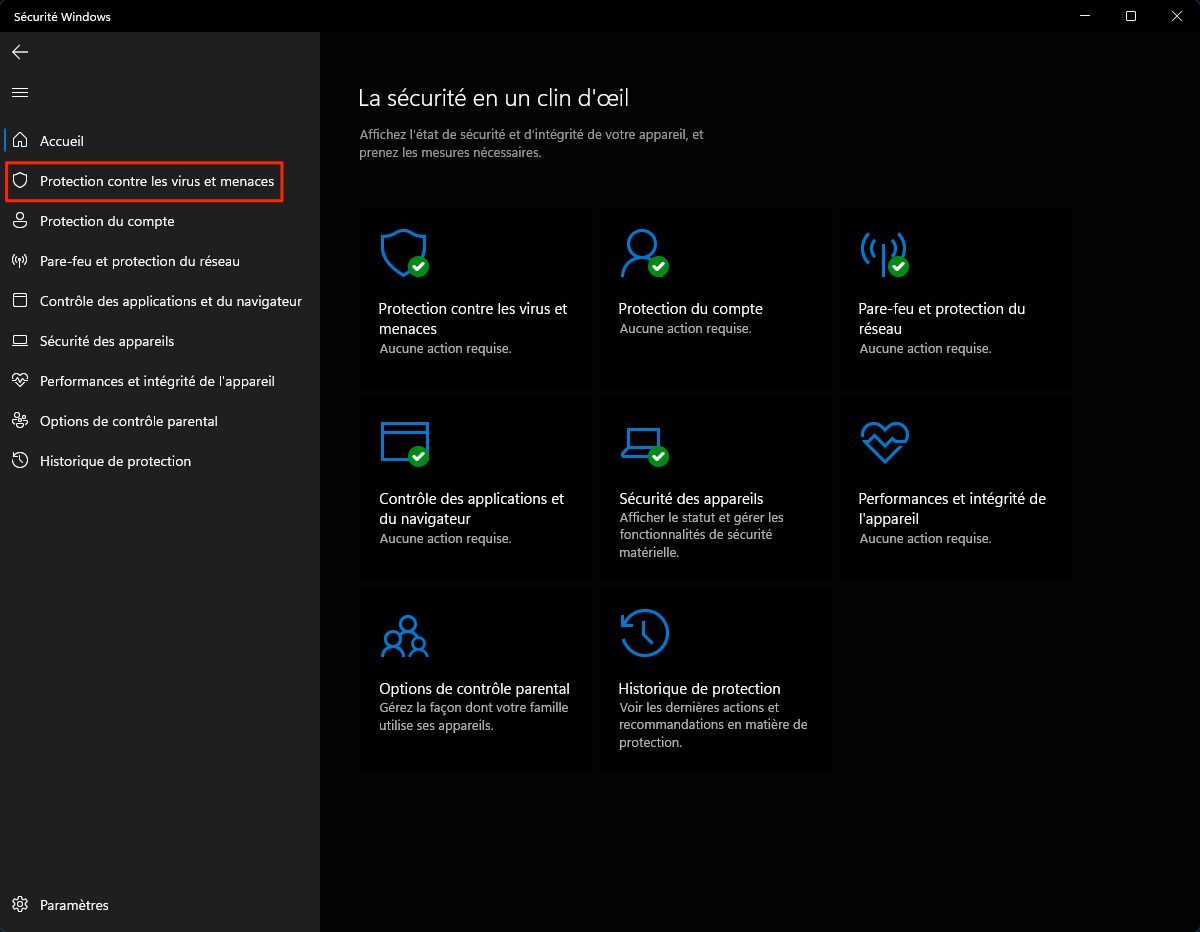Click the large shield icon on virus protection tile
The image size is (1200, 932).
pos(404,254)
